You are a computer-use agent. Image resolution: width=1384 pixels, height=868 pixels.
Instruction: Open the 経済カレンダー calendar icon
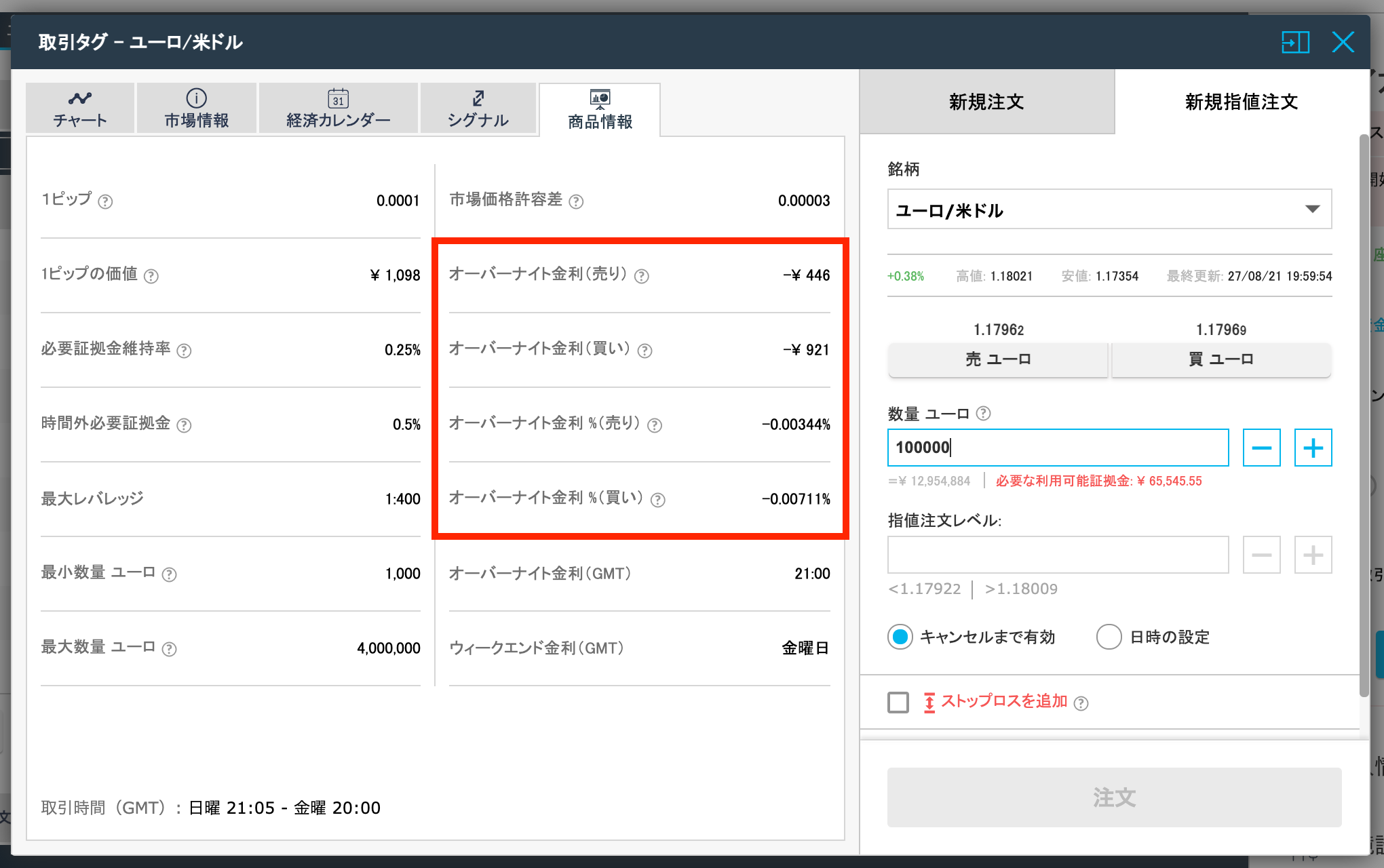point(338,98)
